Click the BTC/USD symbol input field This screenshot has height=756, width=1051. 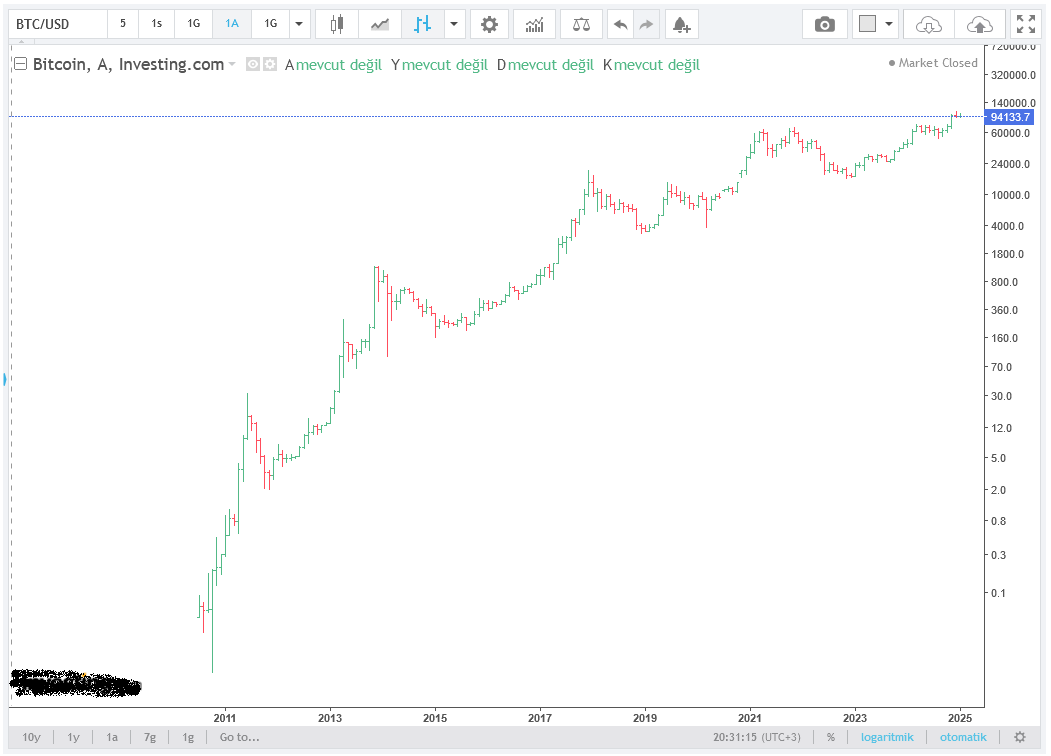pyautogui.click(x=57, y=24)
